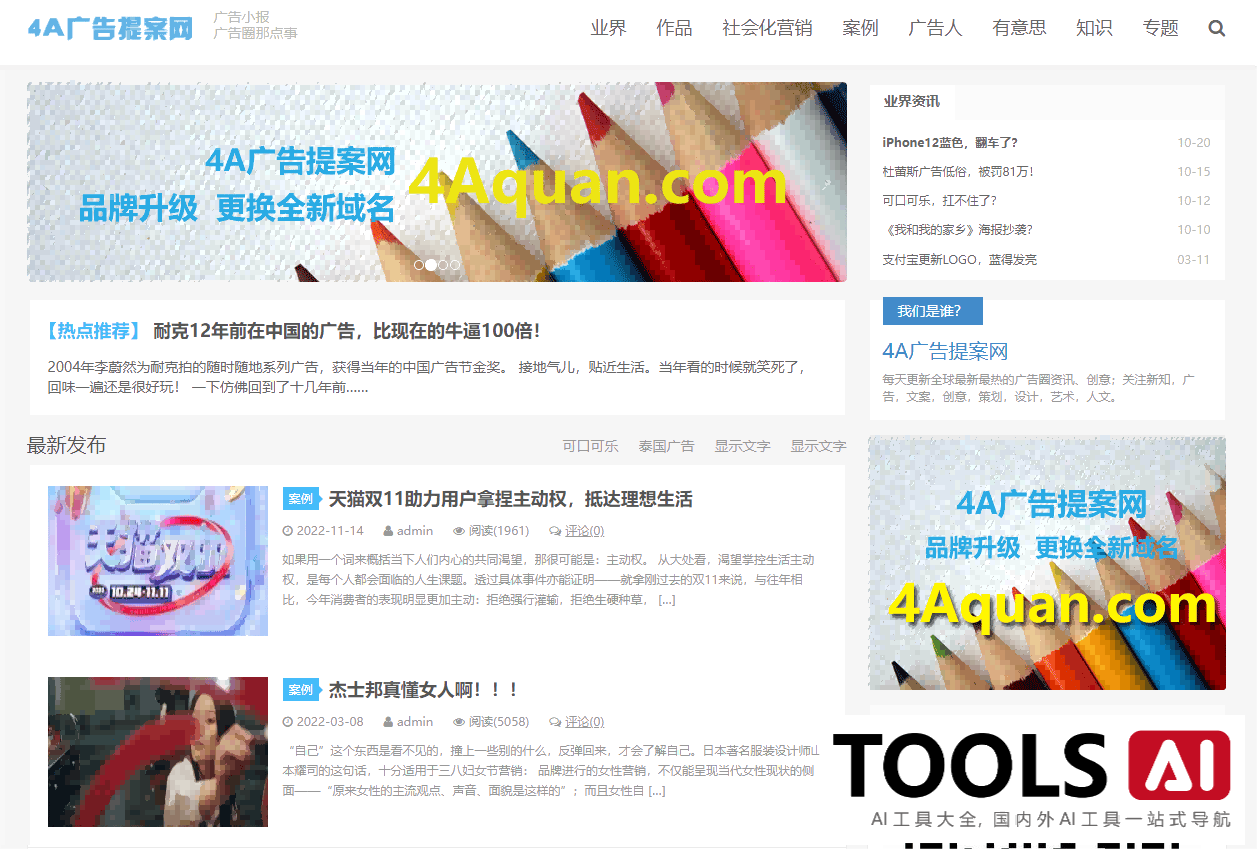Click the comment bubble on 天猫双11 post
This screenshot has height=849, width=1257.
tap(554, 530)
